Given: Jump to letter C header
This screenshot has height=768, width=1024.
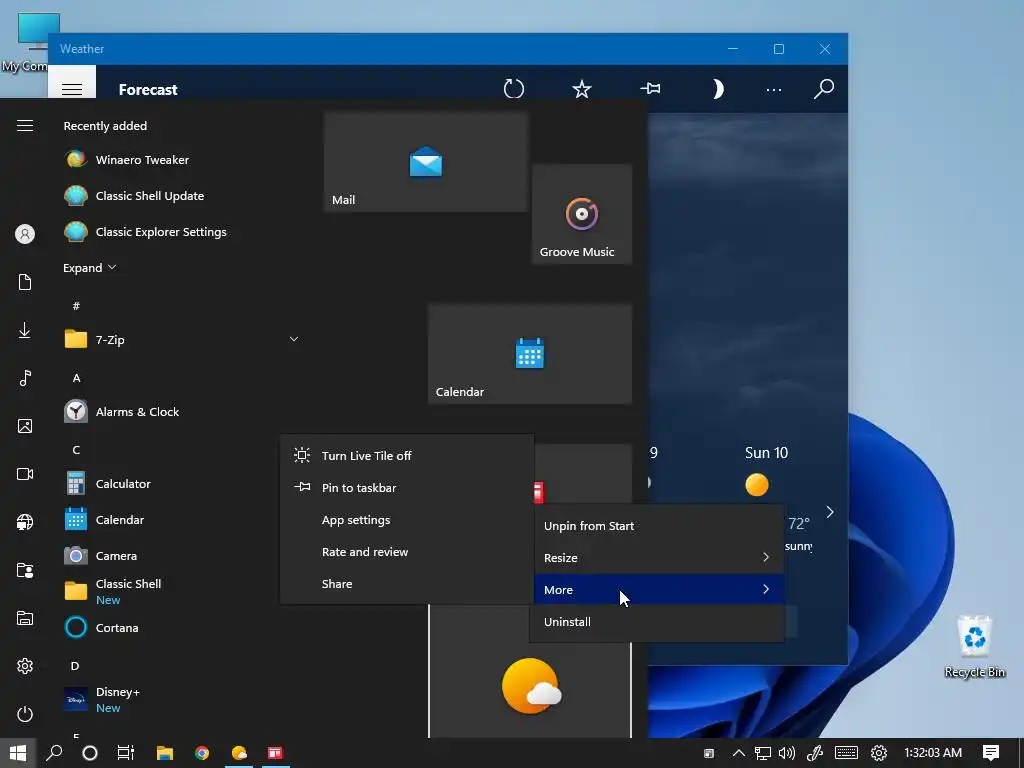Looking at the screenshot, I should [76, 450].
